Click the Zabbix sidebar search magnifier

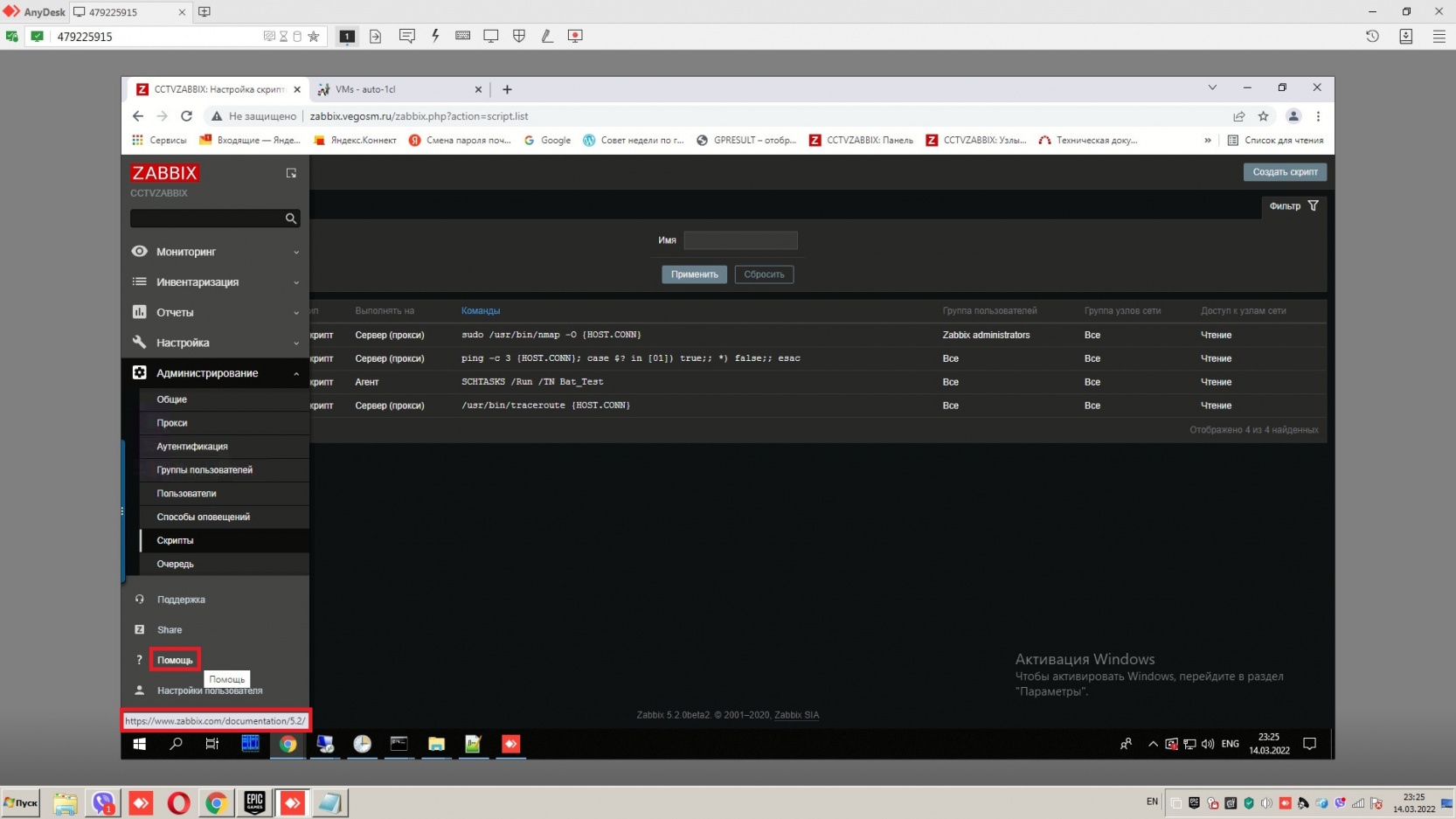(x=291, y=219)
